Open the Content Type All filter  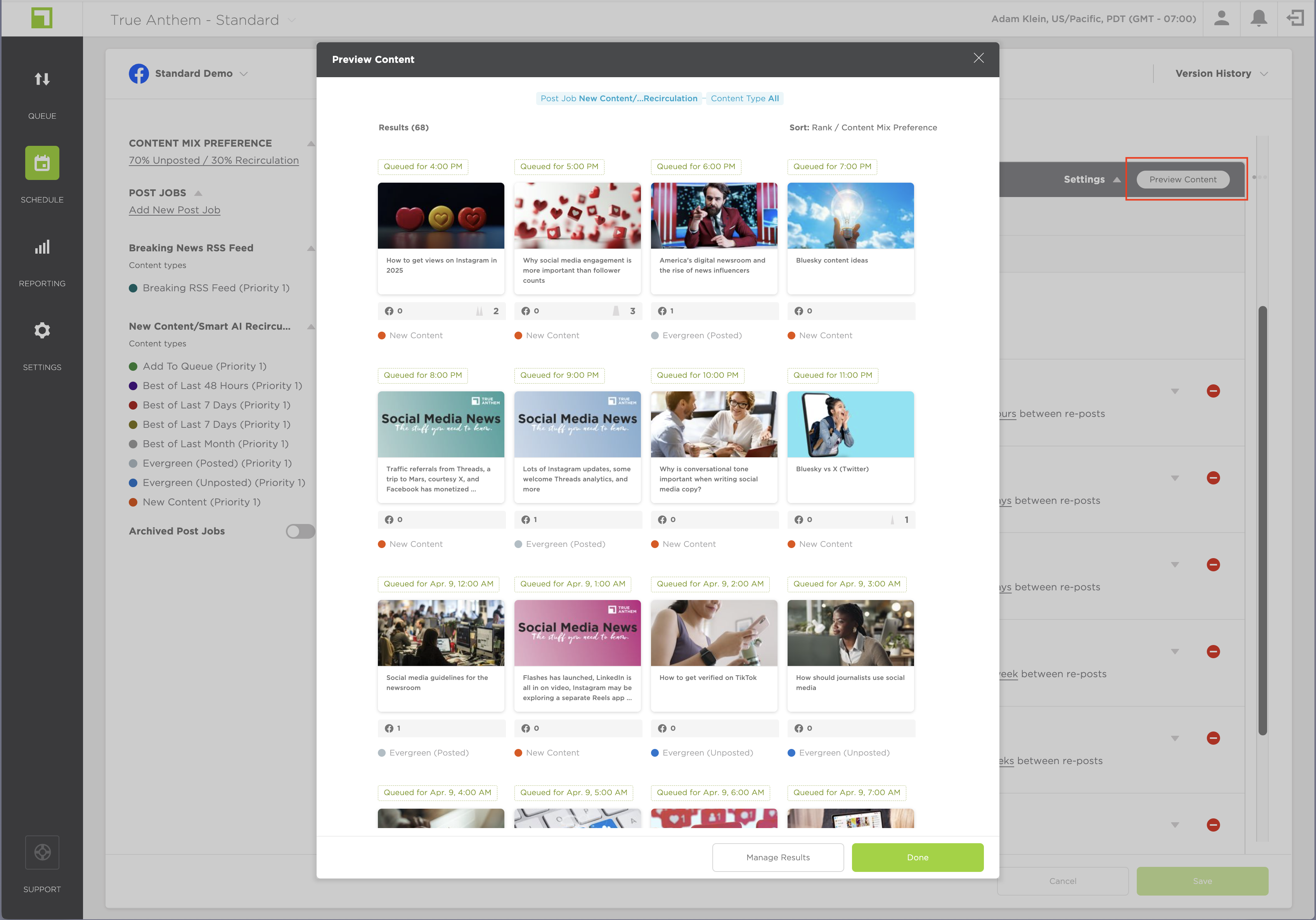point(745,99)
